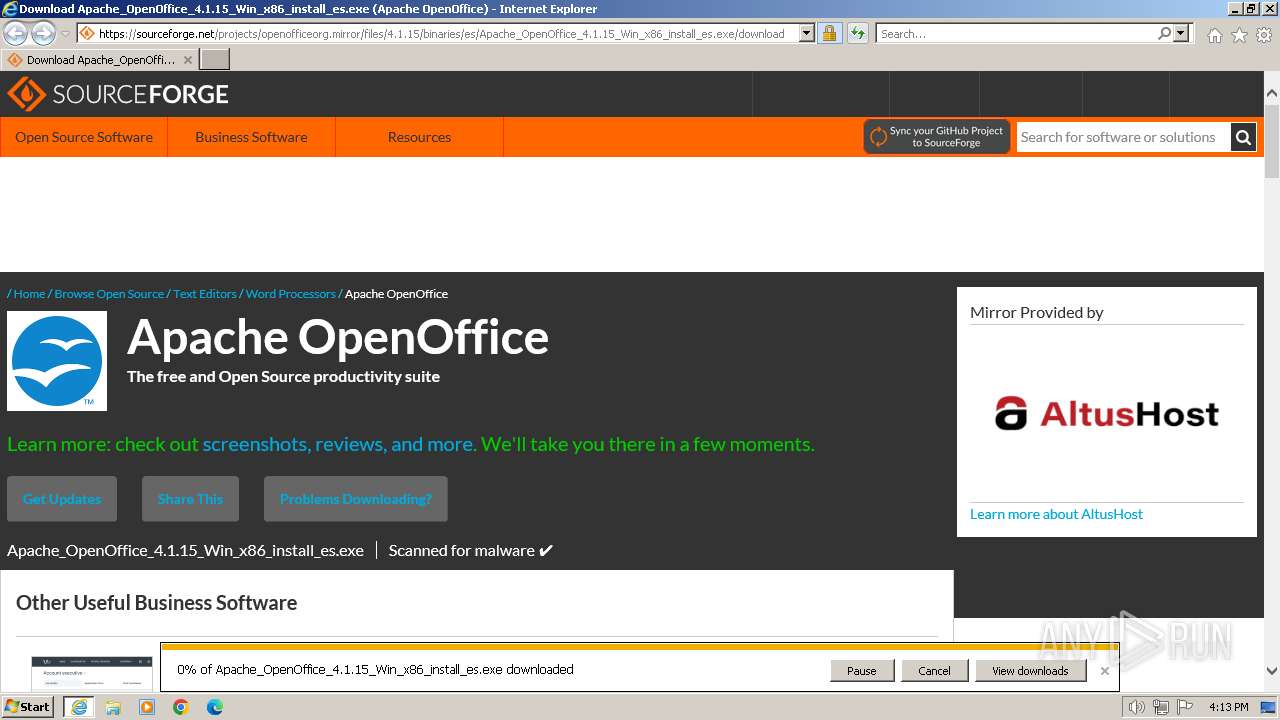Click the search for software field

point(1124,137)
